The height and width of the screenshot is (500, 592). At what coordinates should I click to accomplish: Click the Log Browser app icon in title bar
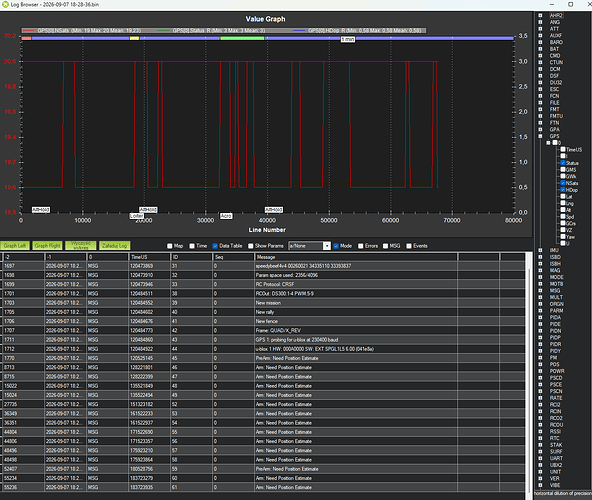point(5,5)
